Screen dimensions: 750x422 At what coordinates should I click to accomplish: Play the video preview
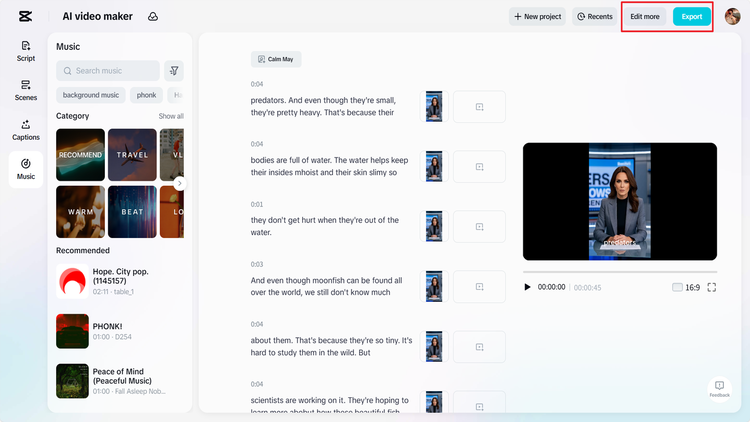click(x=528, y=287)
